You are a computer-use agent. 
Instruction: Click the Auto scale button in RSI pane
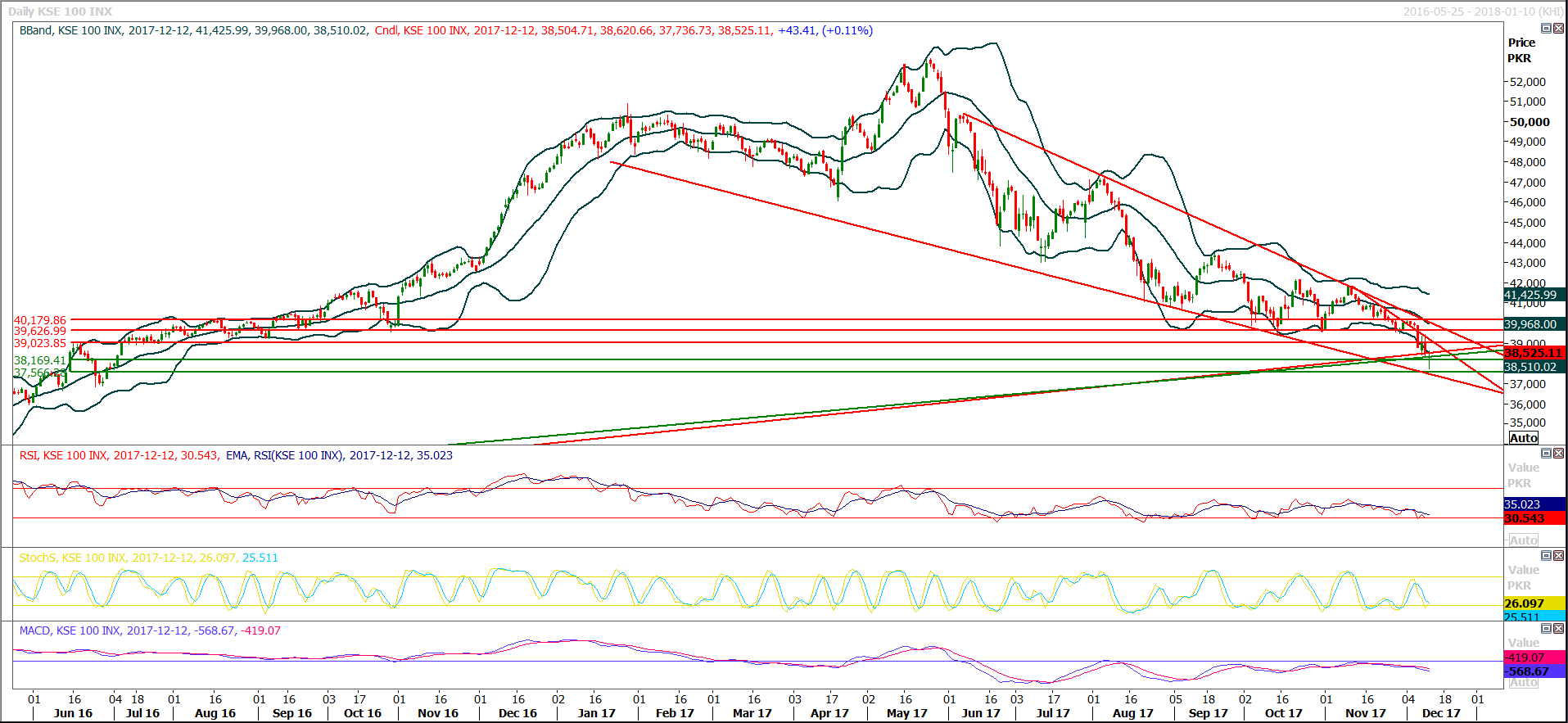coord(1523,540)
